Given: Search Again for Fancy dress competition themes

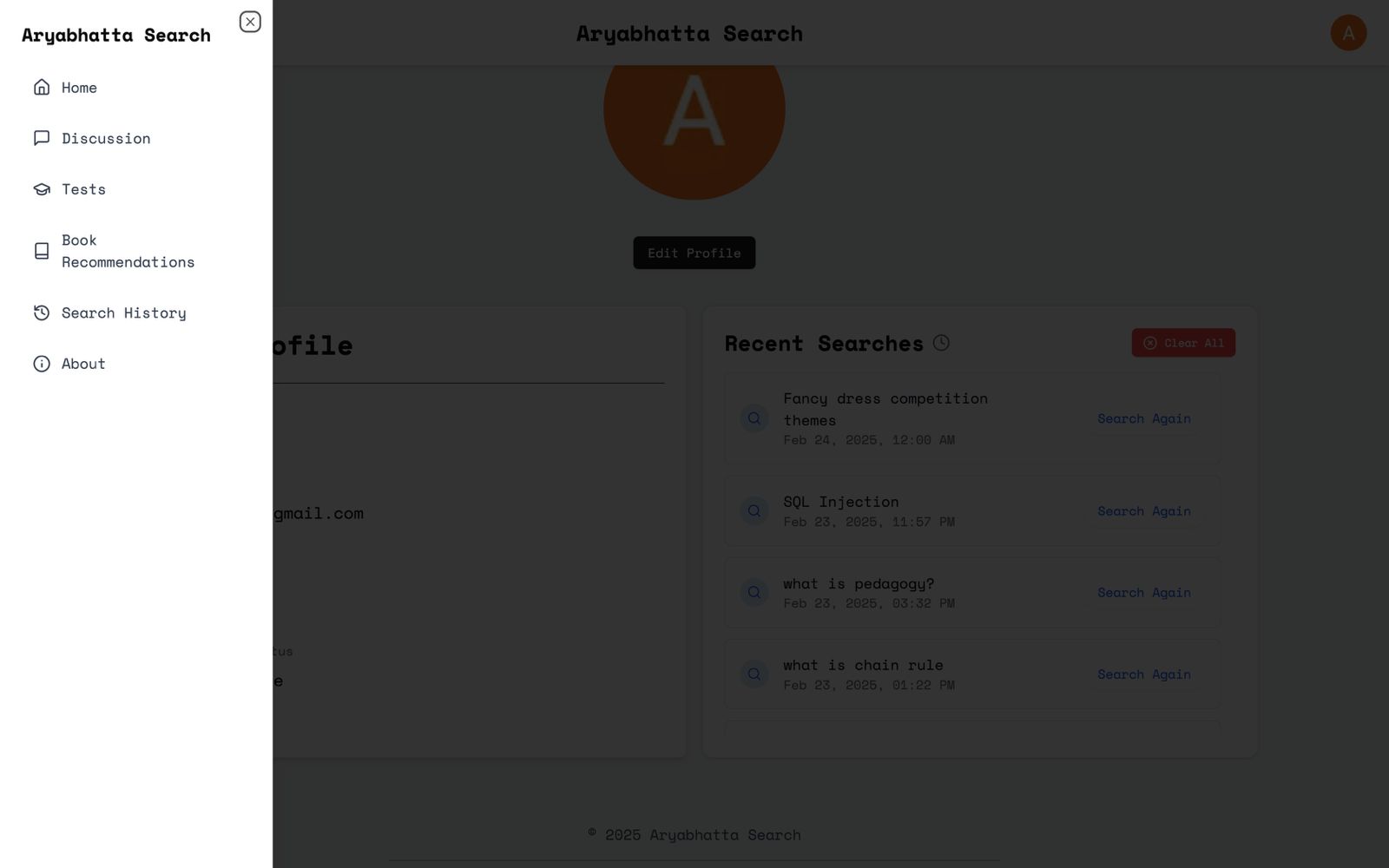Looking at the screenshot, I should 1144,418.
